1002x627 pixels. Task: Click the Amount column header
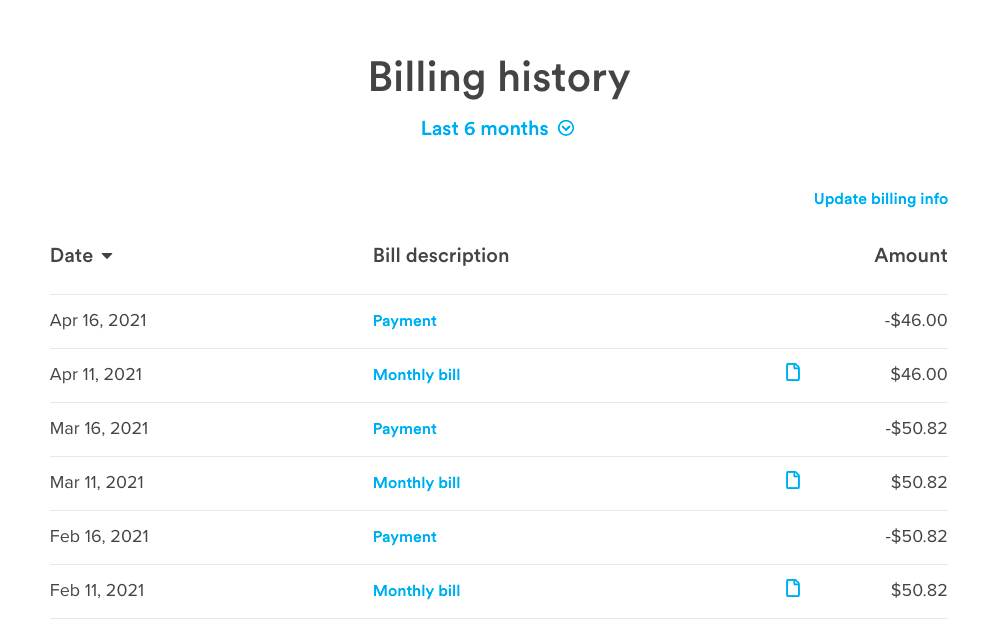[x=910, y=256]
